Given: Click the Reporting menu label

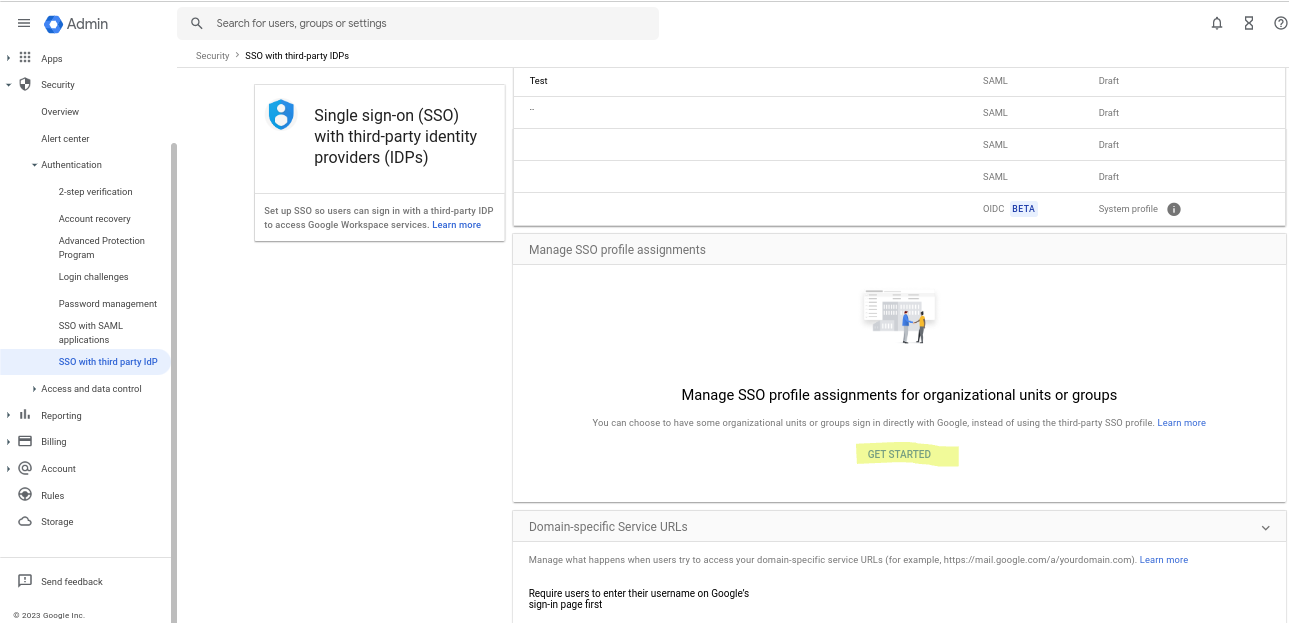Looking at the screenshot, I should pyautogui.click(x=61, y=416).
